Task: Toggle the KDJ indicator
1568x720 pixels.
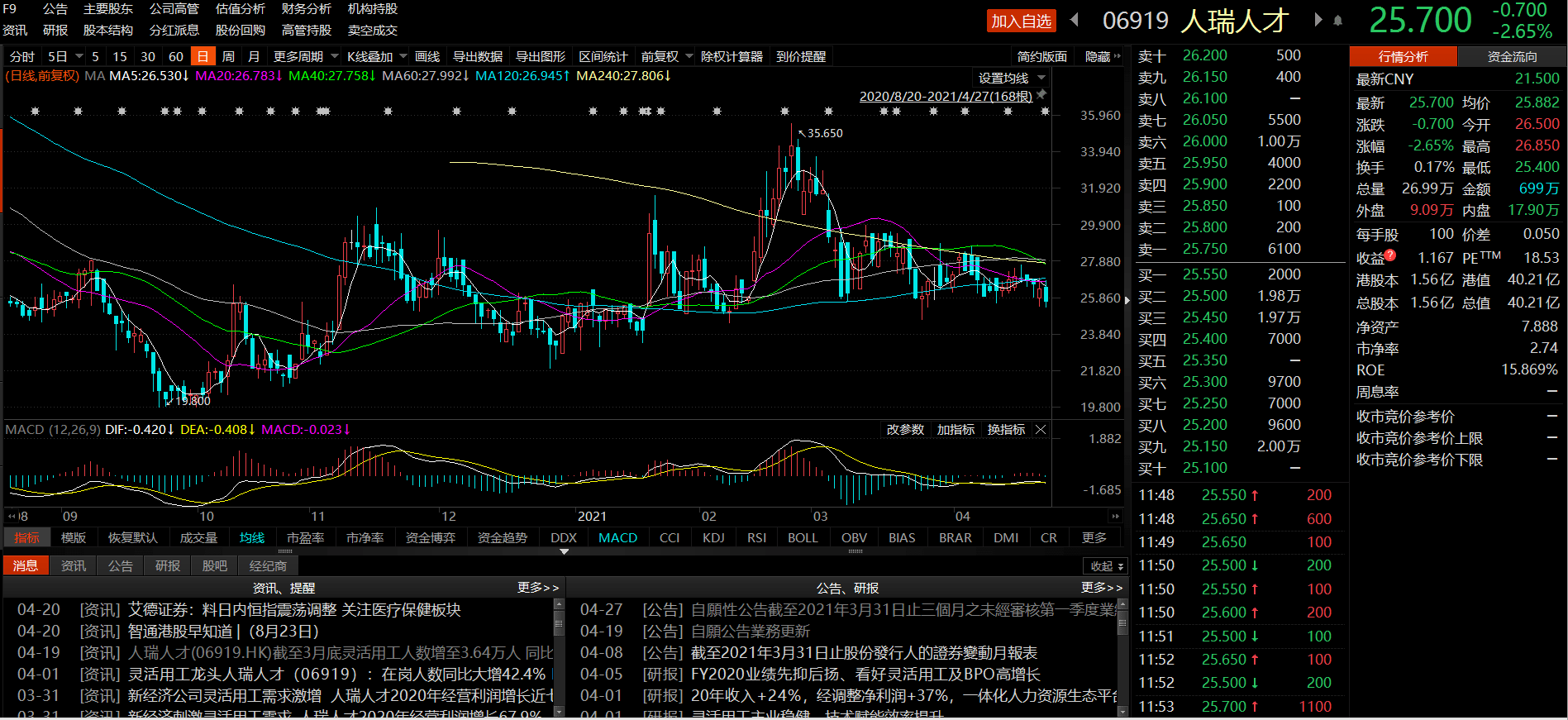Action: (x=713, y=538)
